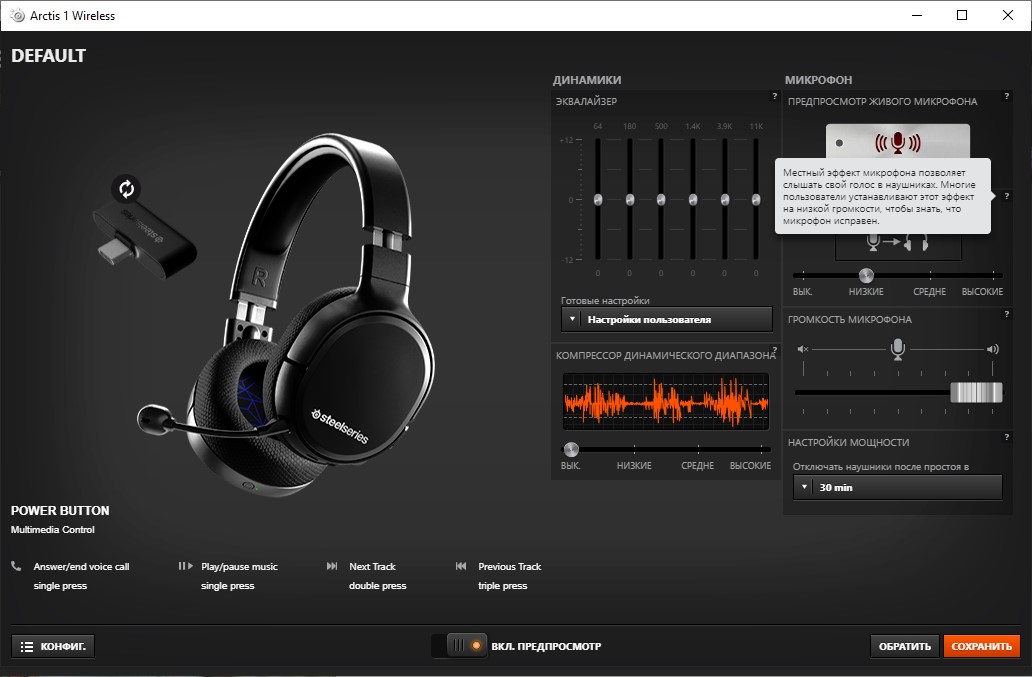This screenshot has height=677, width=1032.
Task: Click the sync icon above the USB dongle
Action: point(126,189)
